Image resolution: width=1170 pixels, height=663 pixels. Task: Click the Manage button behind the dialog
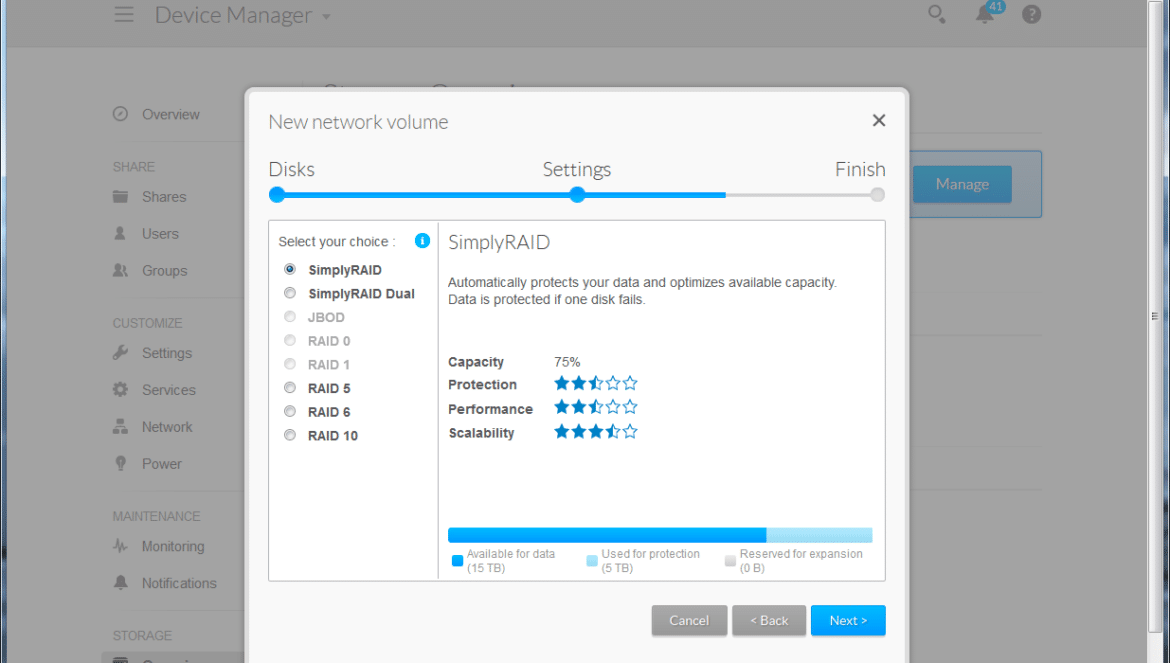coord(962,184)
